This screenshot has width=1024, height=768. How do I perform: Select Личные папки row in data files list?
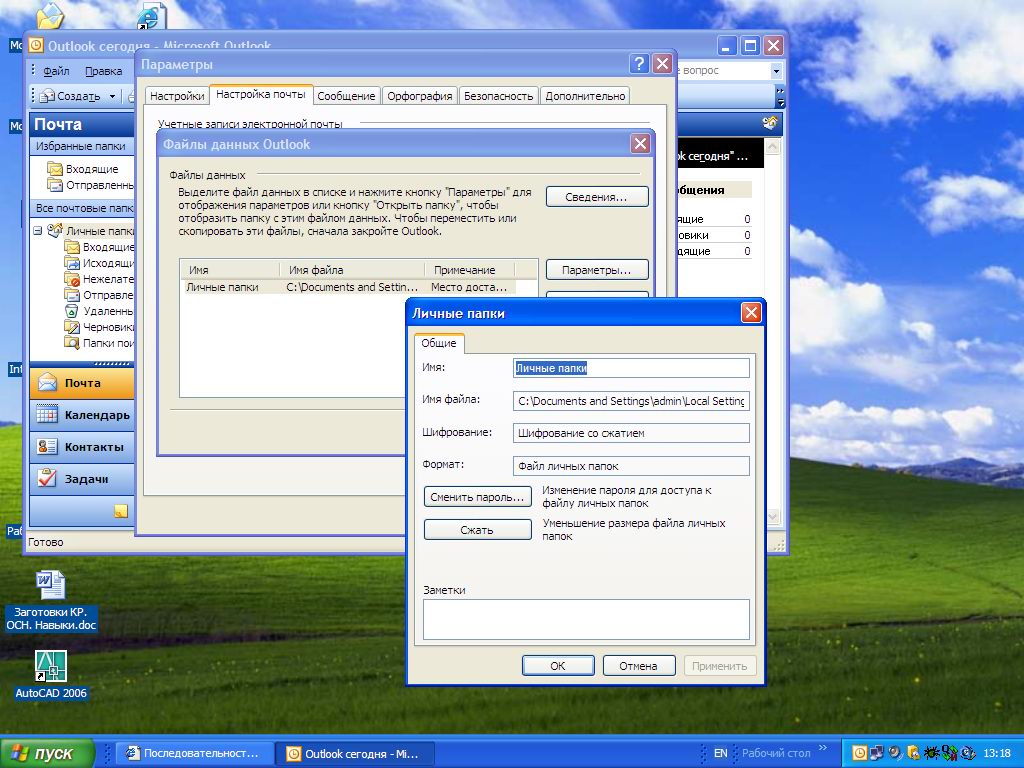click(350, 287)
